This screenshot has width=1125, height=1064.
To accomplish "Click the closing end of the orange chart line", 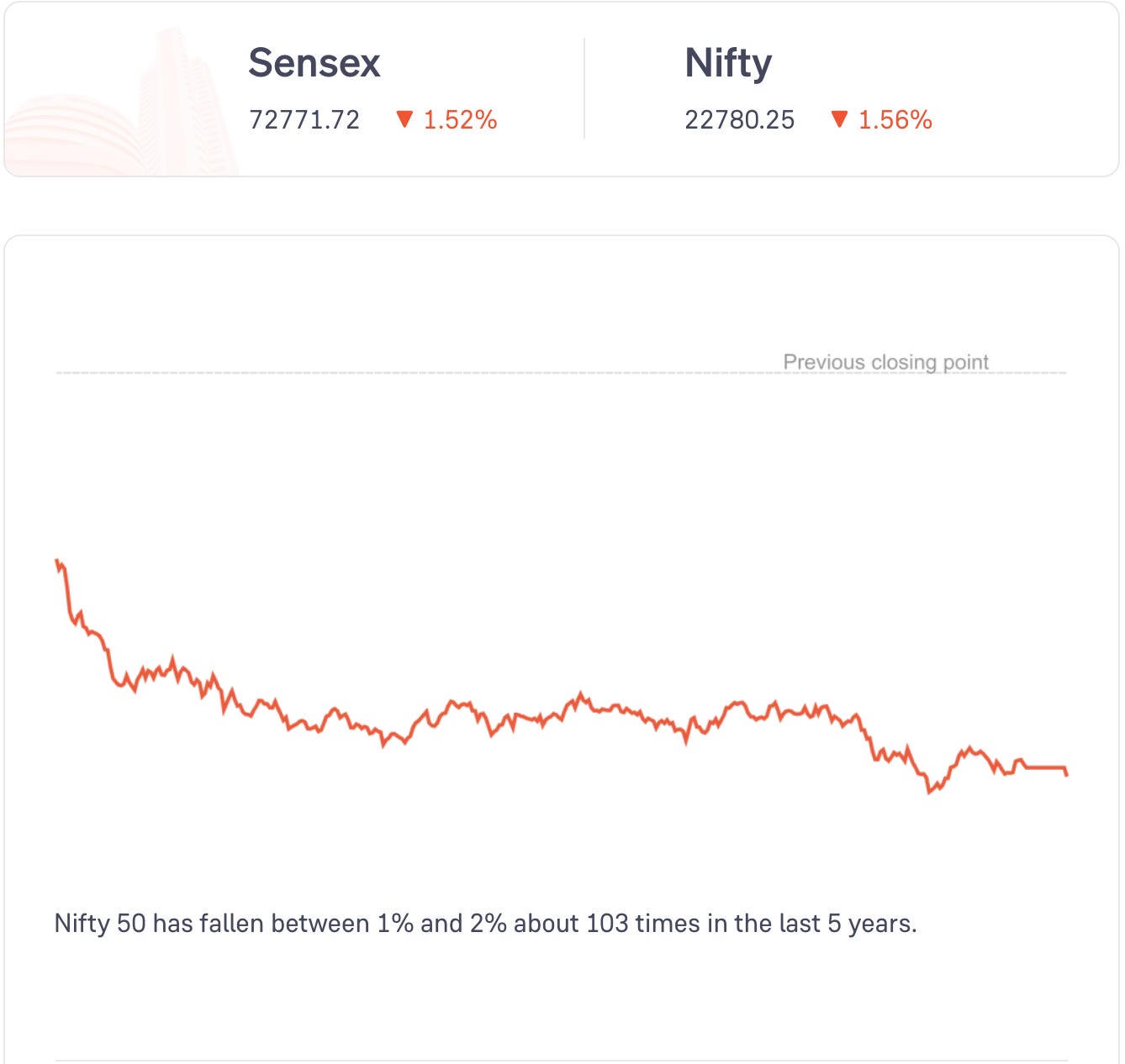I will pyautogui.click(x=1066, y=774).
